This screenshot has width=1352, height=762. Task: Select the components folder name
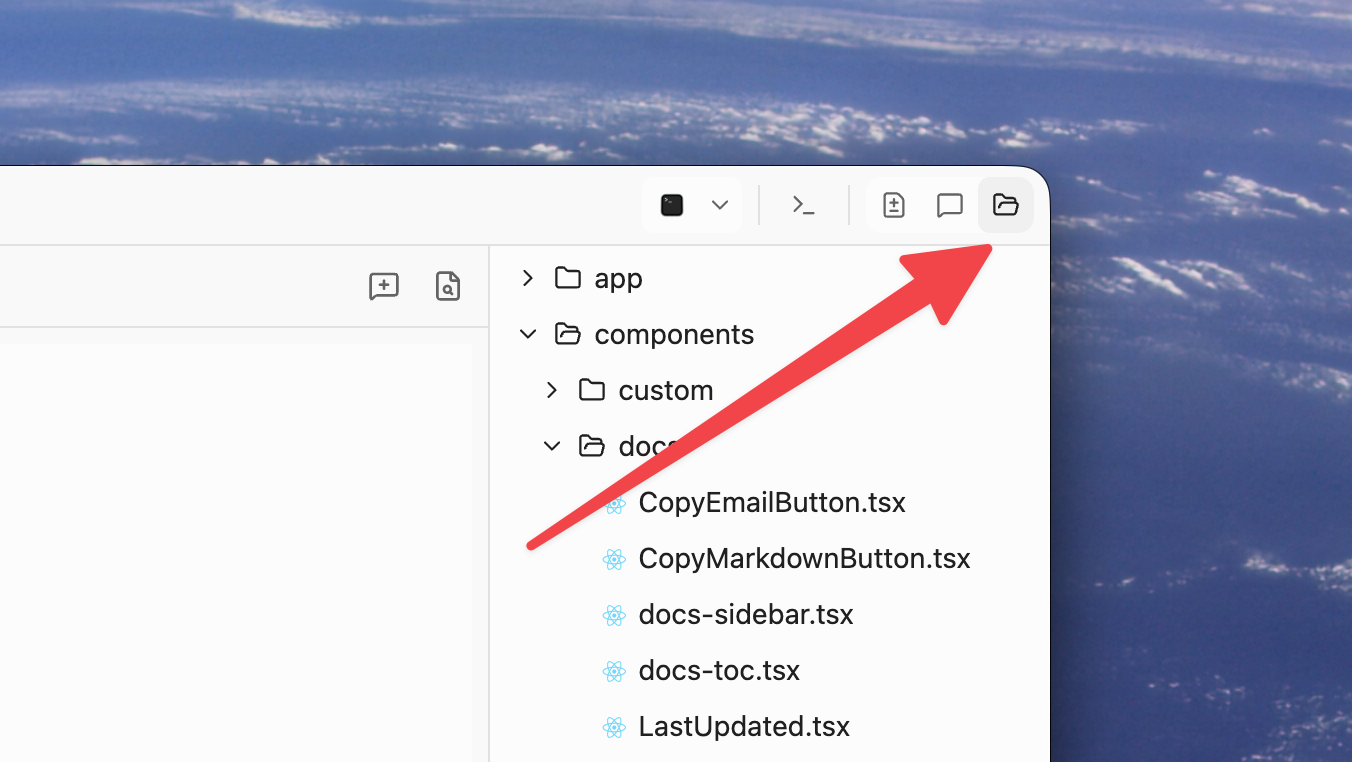coord(674,334)
